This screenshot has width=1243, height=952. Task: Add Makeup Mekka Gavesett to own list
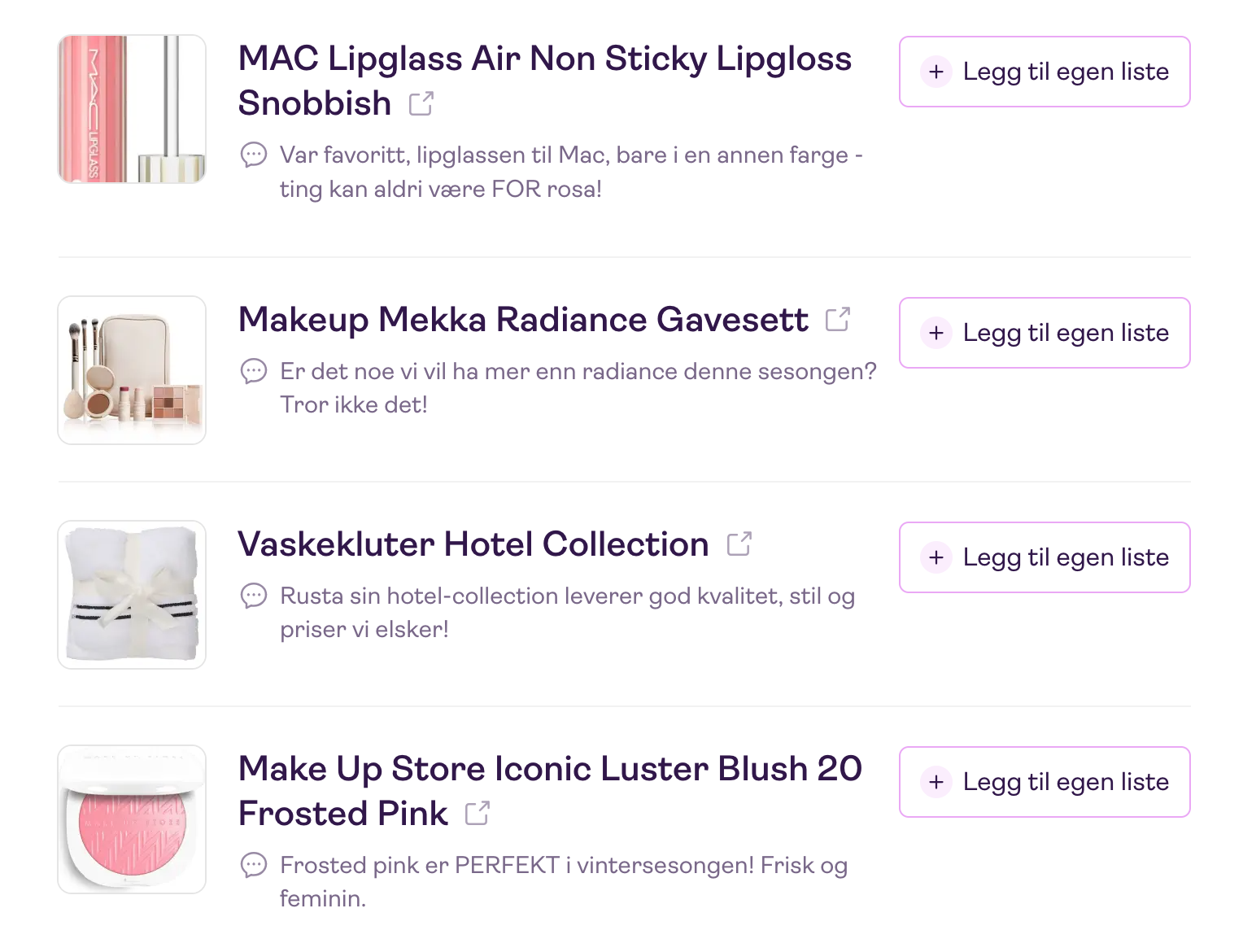coord(1045,333)
